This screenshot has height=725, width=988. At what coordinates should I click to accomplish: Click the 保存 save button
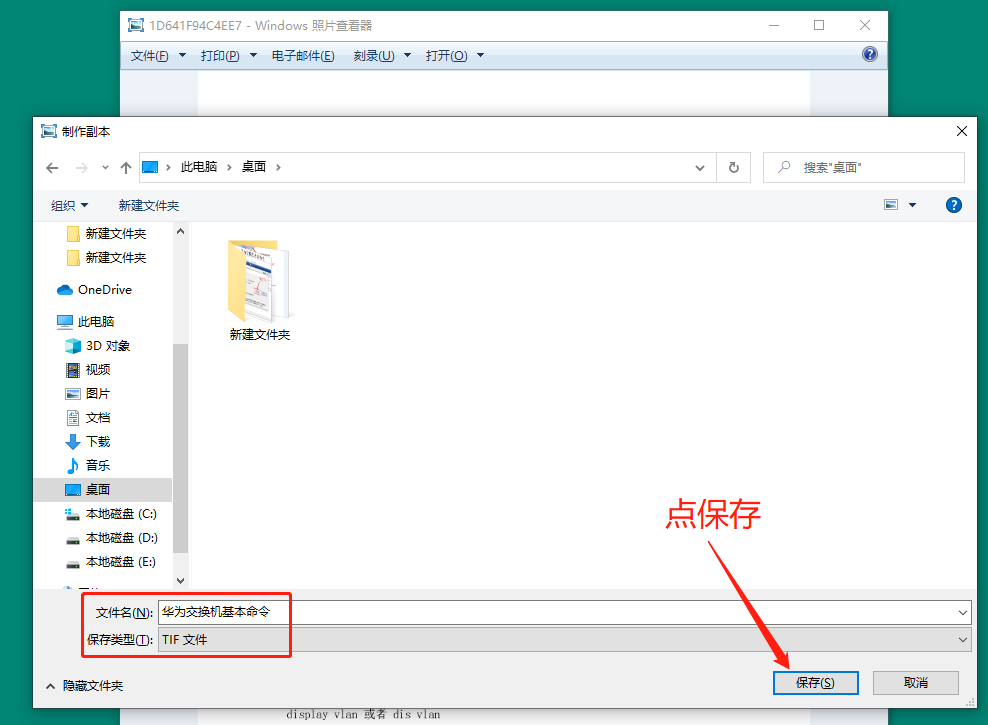pyautogui.click(x=815, y=682)
